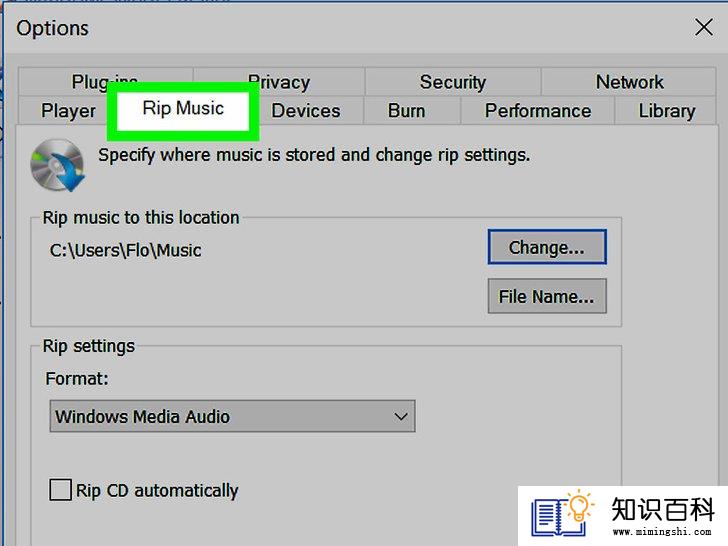The width and height of the screenshot is (728, 546).
Task: Click the Format: label
Action: (77, 378)
